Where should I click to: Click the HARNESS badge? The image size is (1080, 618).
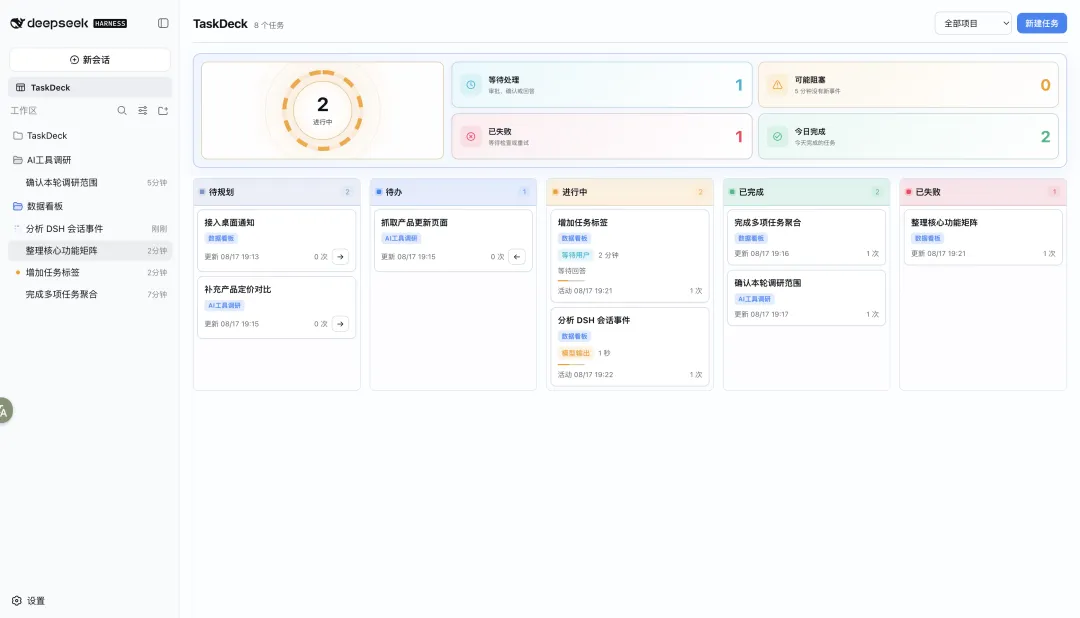pos(110,23)
